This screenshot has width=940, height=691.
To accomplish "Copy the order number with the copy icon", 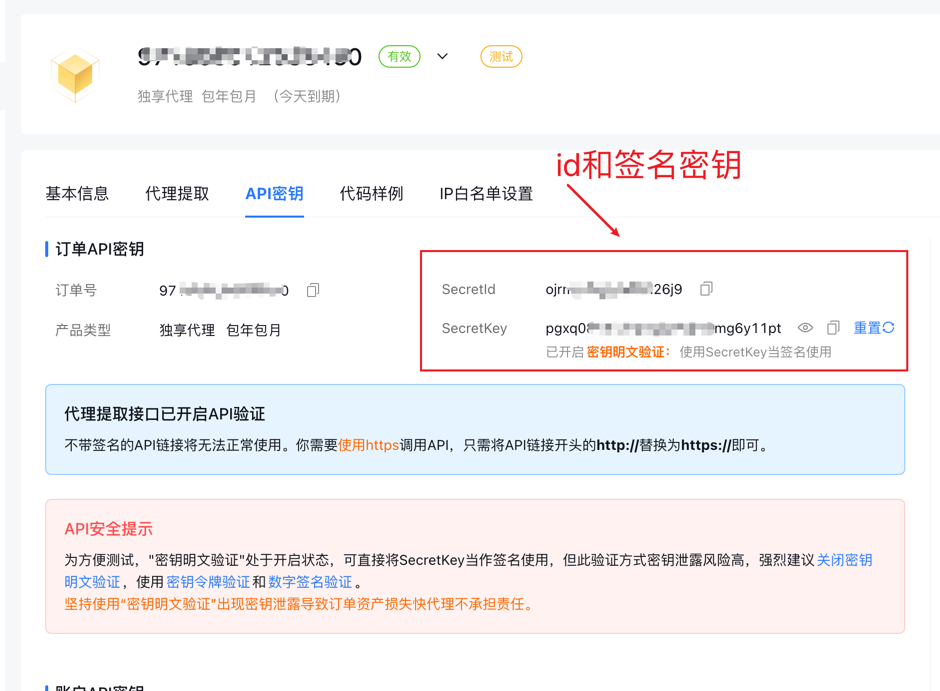I will tap(313, 290).
